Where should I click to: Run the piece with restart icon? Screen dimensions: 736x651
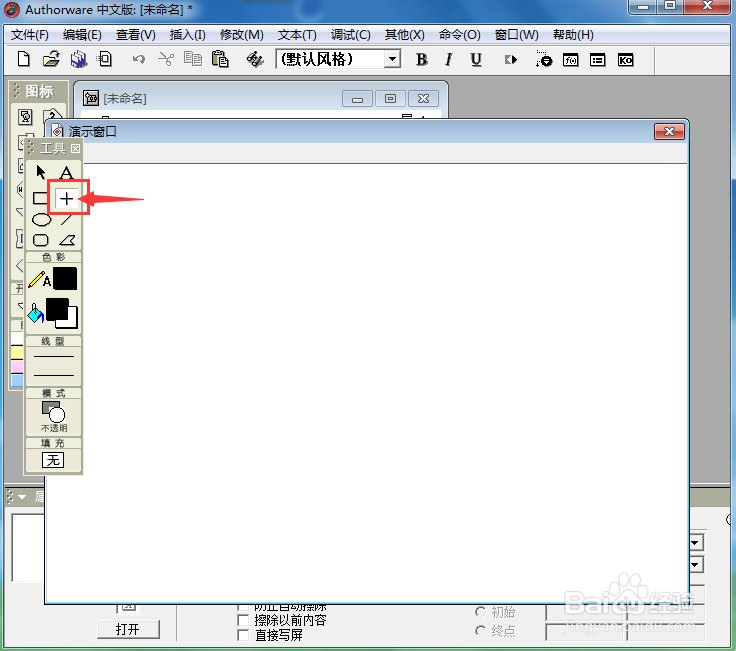(x=511, y=60)
